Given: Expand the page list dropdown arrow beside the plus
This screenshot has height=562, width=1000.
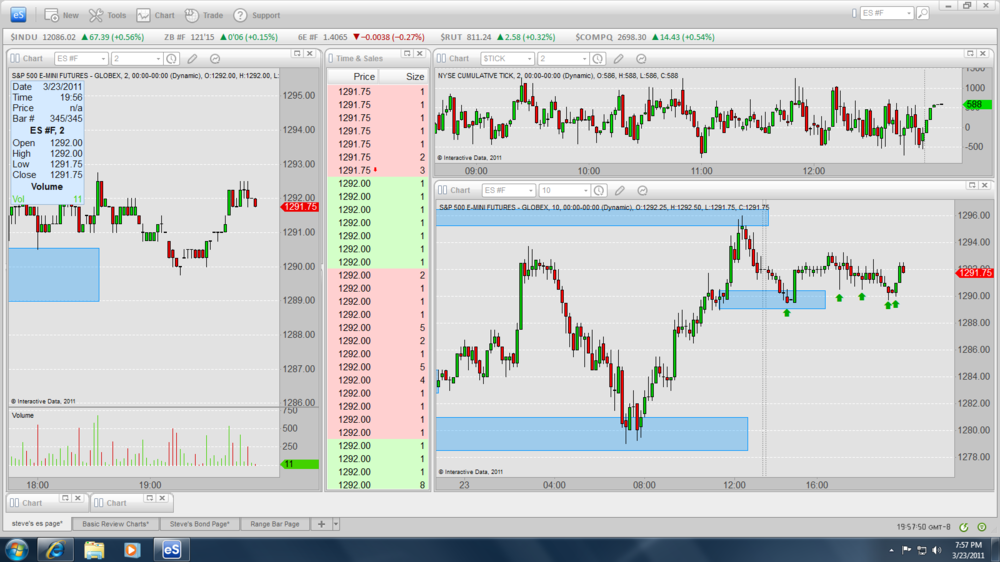Looking at the screenshot, I should 336,524.
